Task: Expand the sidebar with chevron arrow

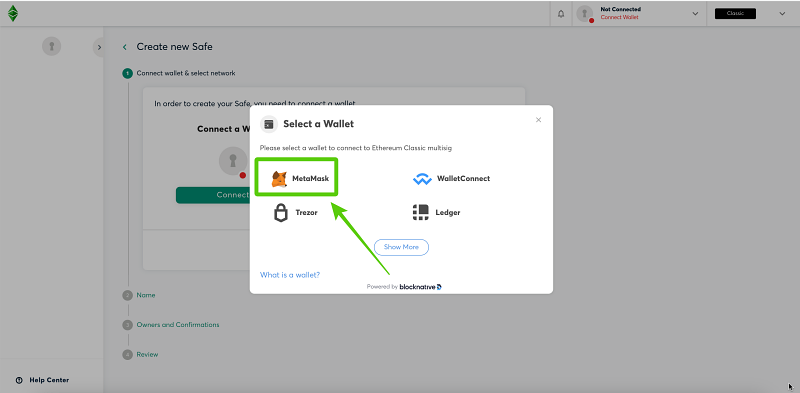Action: [x=99, y=47]
